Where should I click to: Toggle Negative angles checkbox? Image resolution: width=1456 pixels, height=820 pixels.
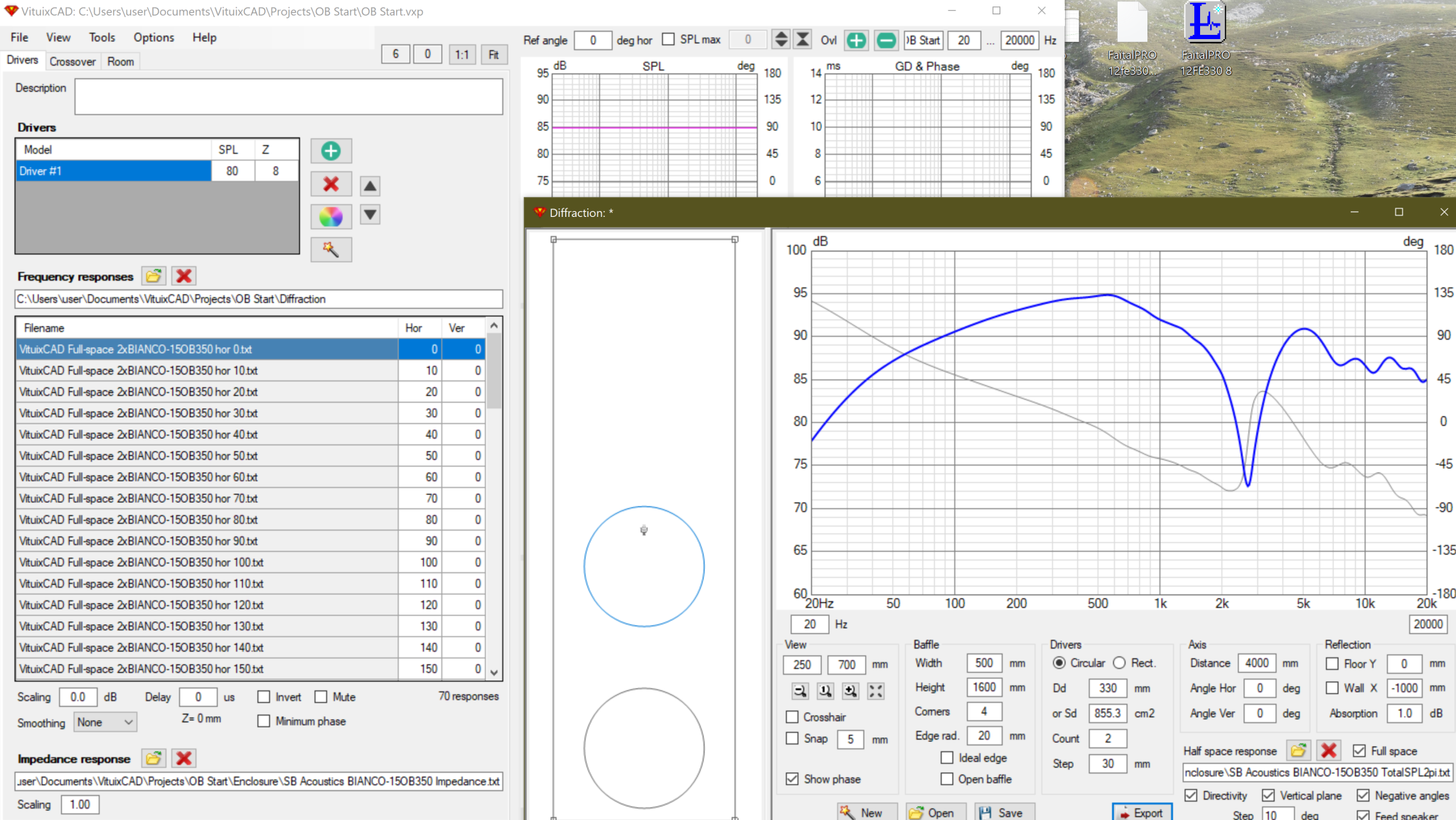click(x=1363, y=795)
